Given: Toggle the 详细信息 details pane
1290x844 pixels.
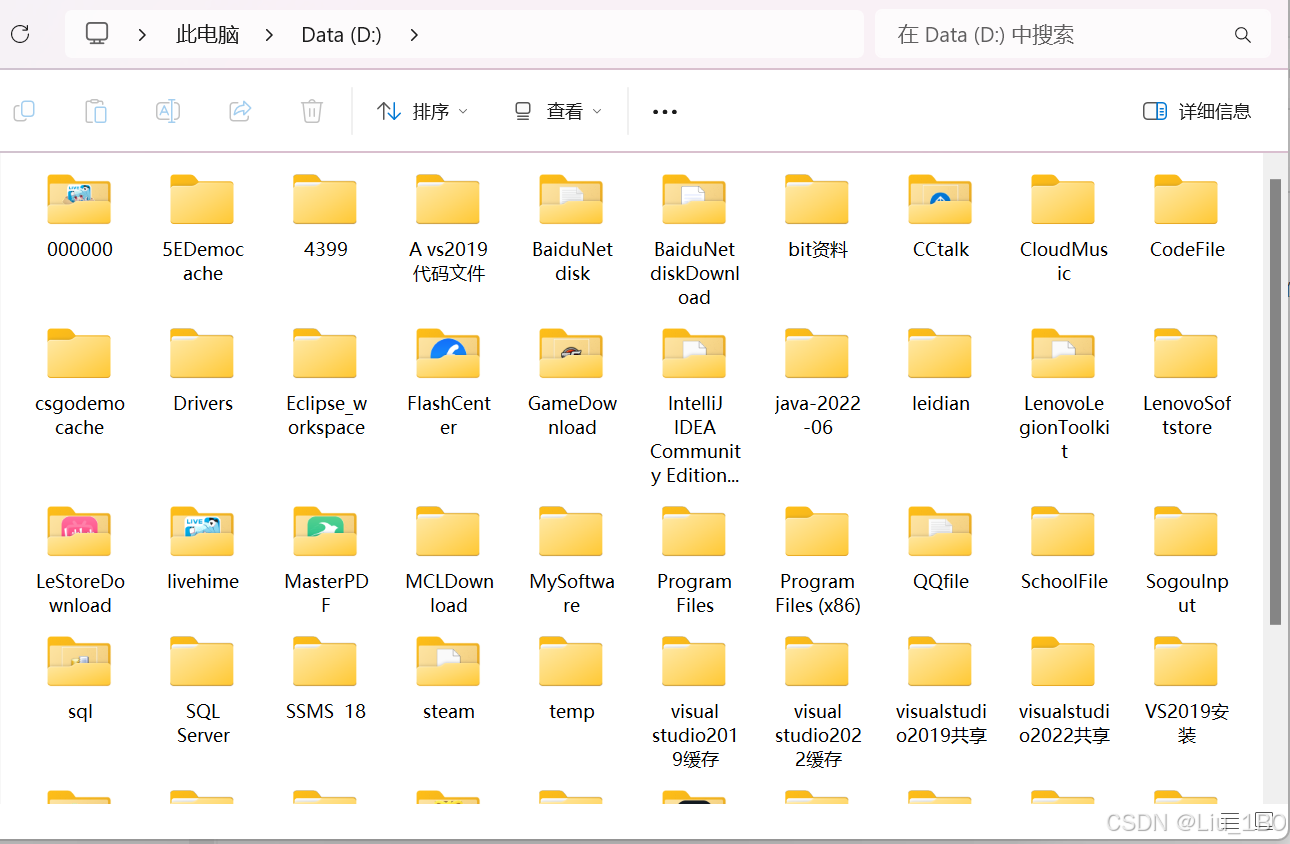Looking at the screenshot, I should (x=1197, y=111).
